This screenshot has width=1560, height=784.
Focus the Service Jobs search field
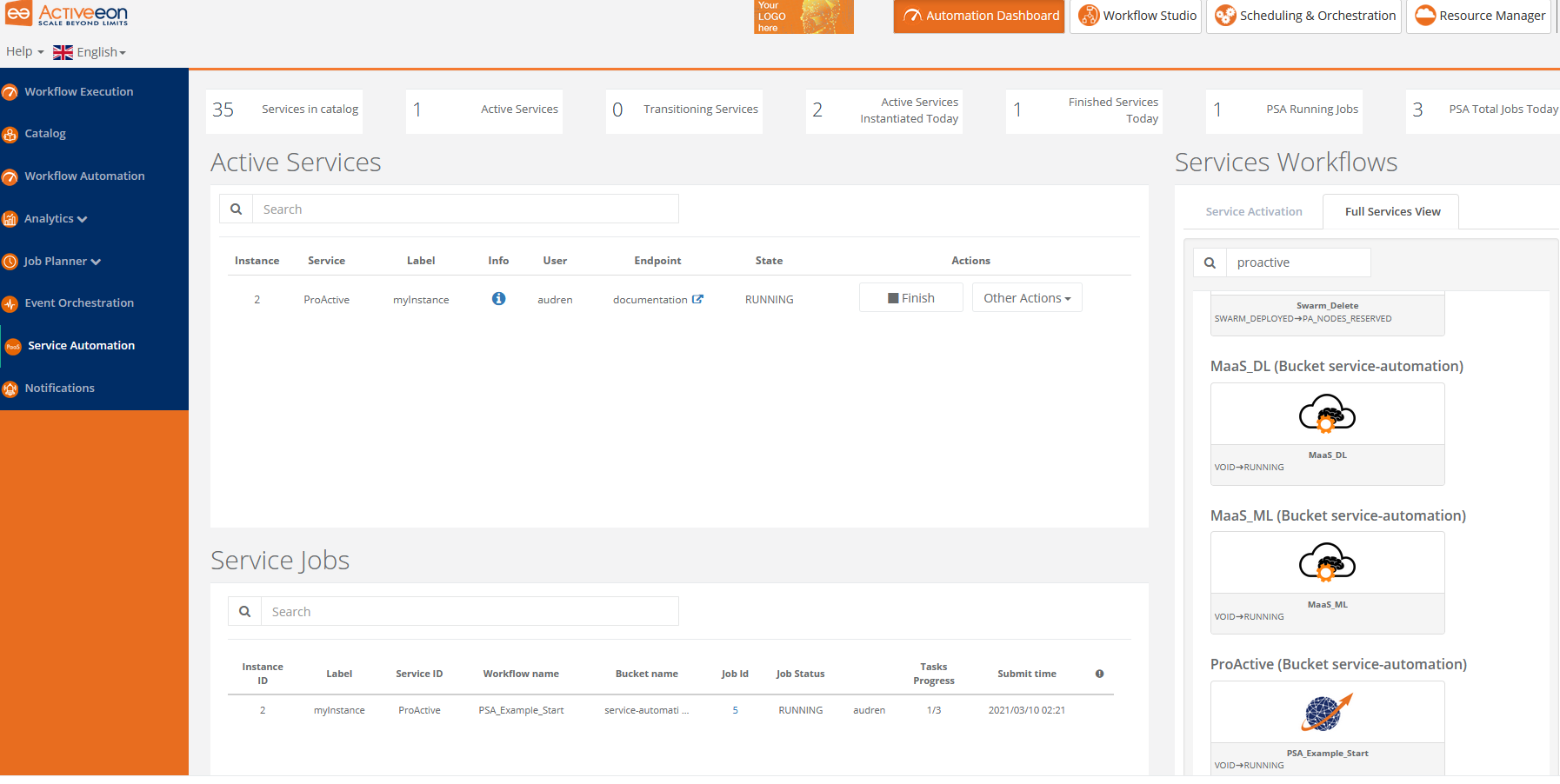coord(470,611)
